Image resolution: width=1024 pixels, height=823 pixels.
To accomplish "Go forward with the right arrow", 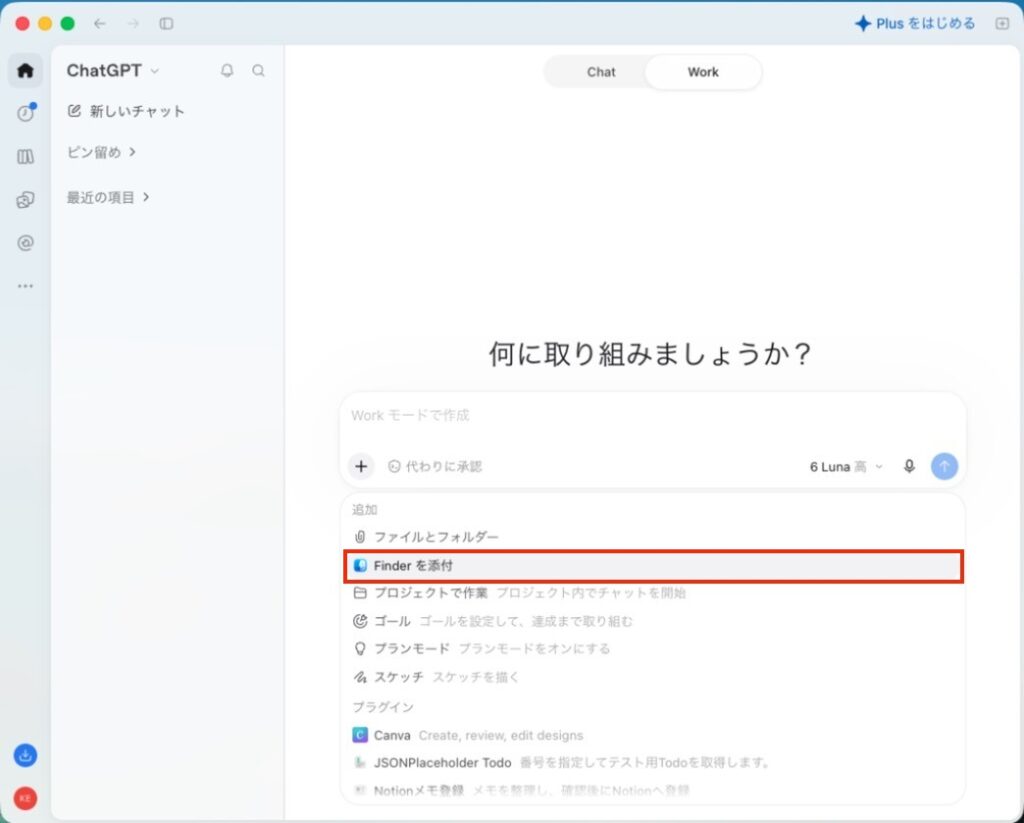I will (x=133, y=24).
